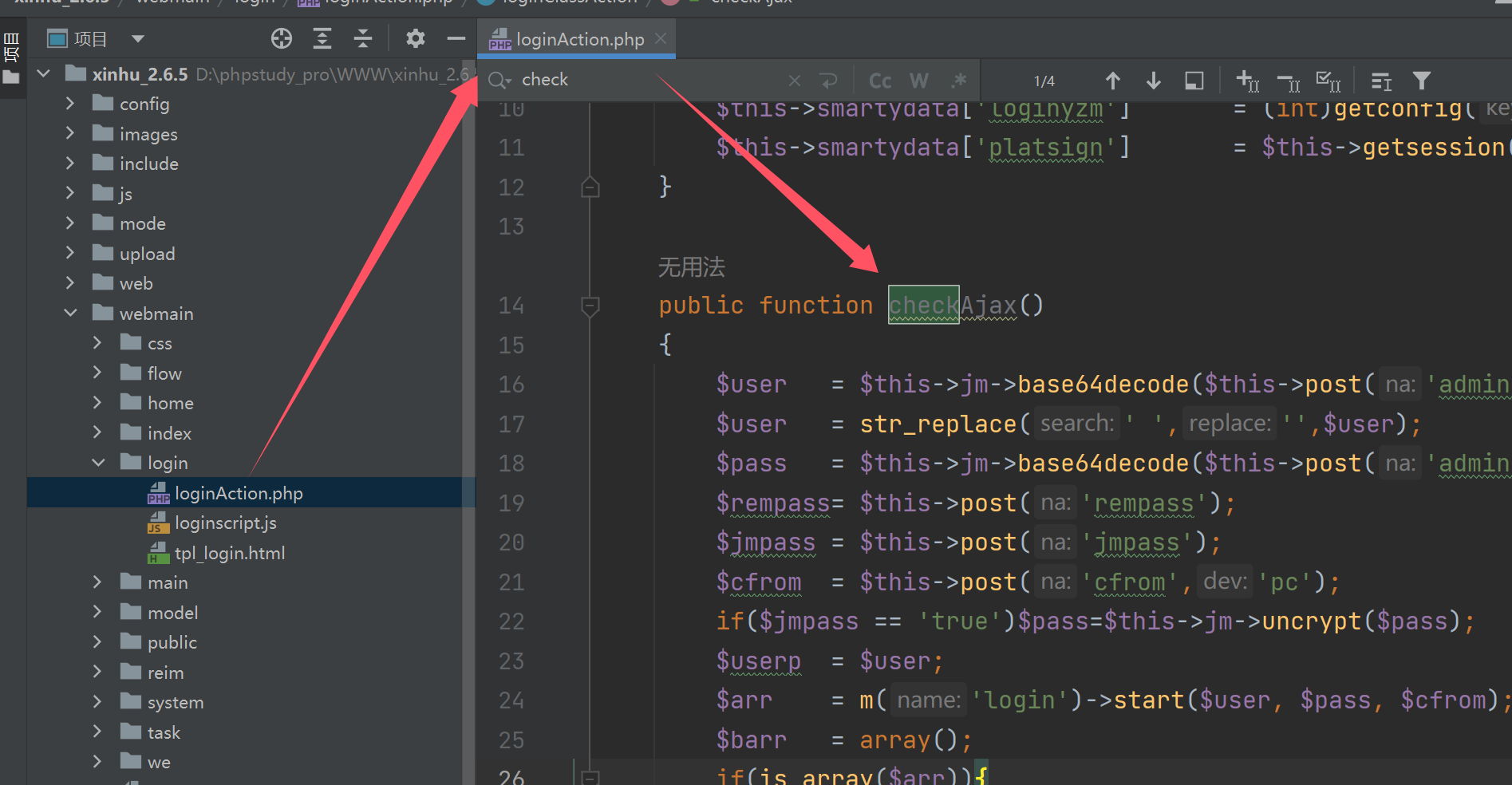Expand the js folder
The width and height of the screenshot is (1512, 785).
click(70, 193)
